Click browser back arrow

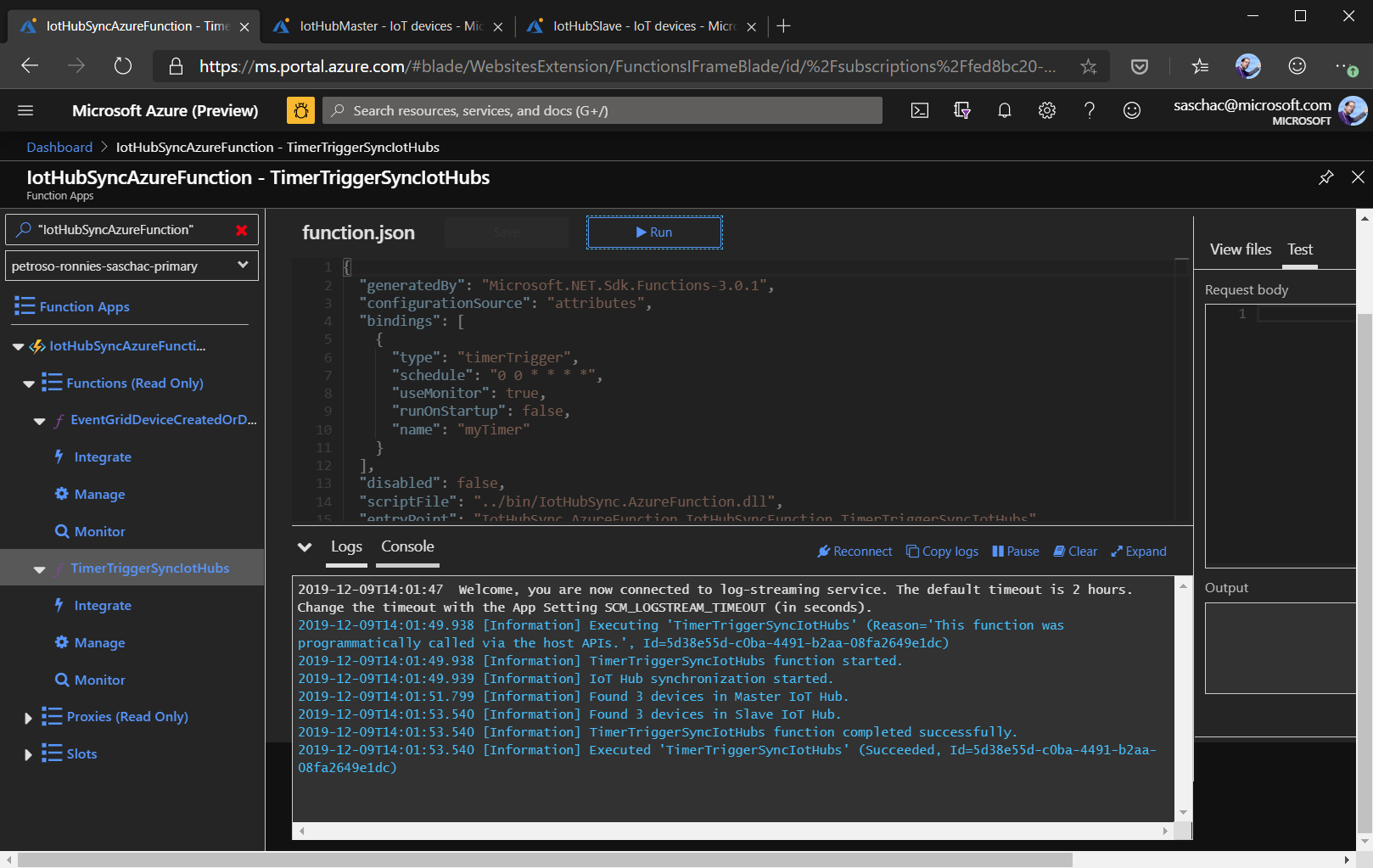[x=30, y=66]
